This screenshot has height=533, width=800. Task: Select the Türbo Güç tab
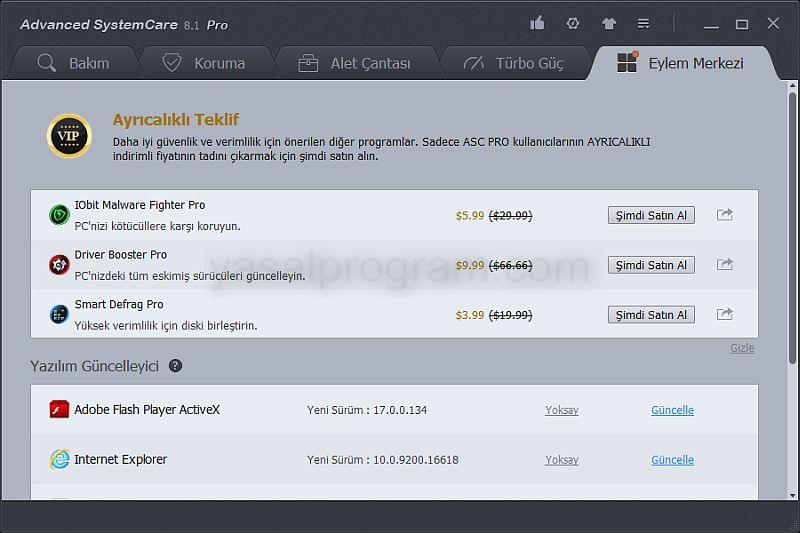(x=514, y=63)
